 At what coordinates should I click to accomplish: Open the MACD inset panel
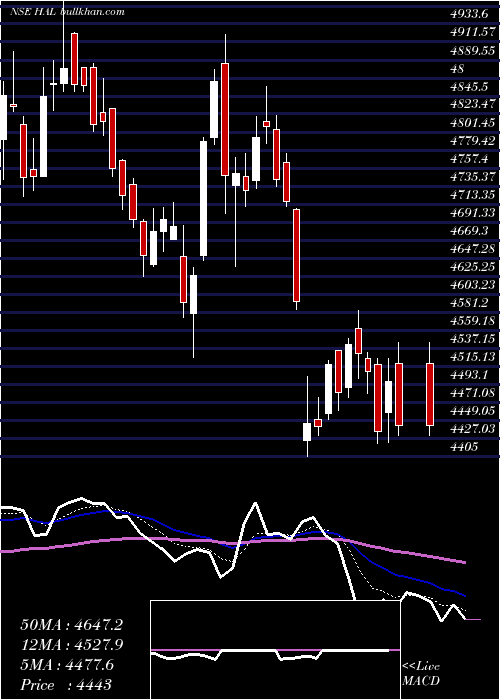[x=275, y=650]
